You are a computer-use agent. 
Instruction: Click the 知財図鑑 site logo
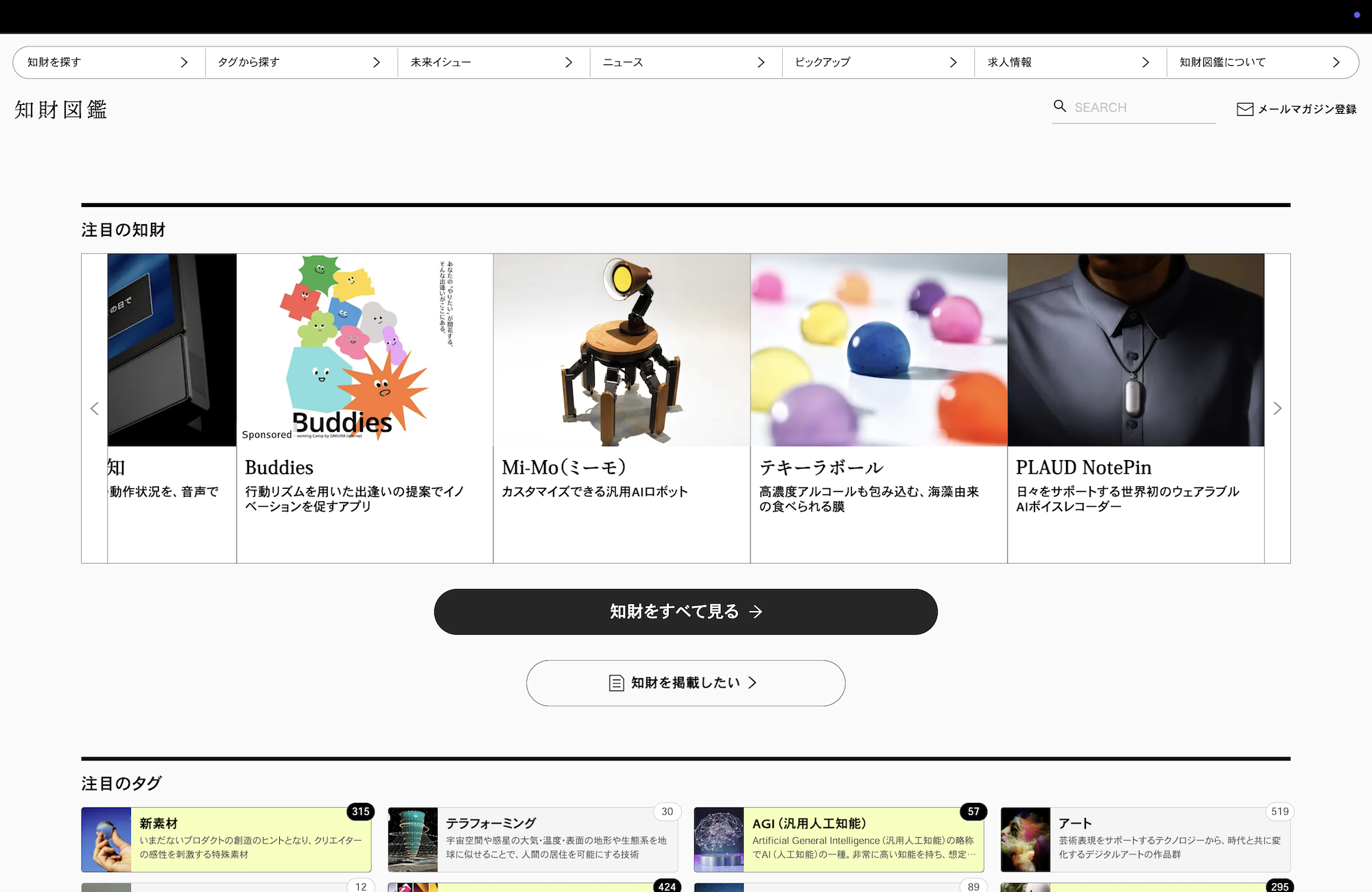[x=61, y=110]
